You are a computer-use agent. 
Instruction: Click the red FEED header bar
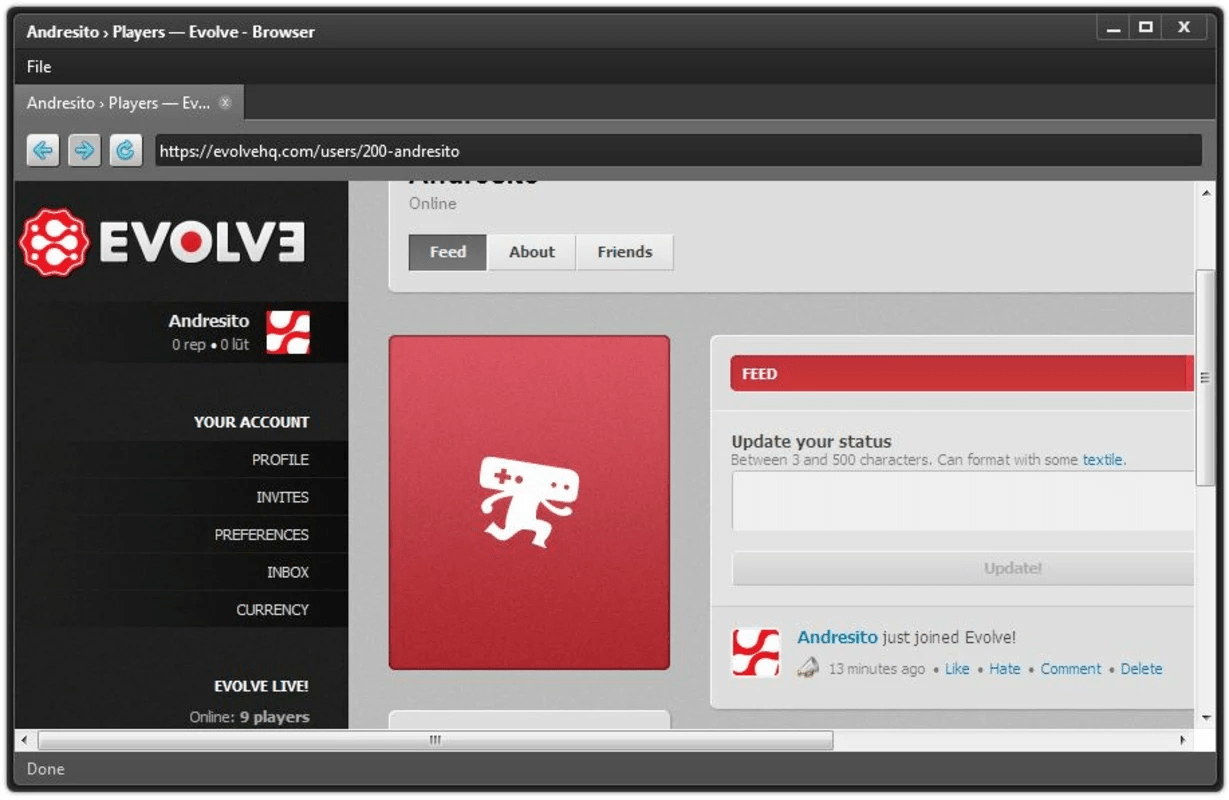coord(962,373)
